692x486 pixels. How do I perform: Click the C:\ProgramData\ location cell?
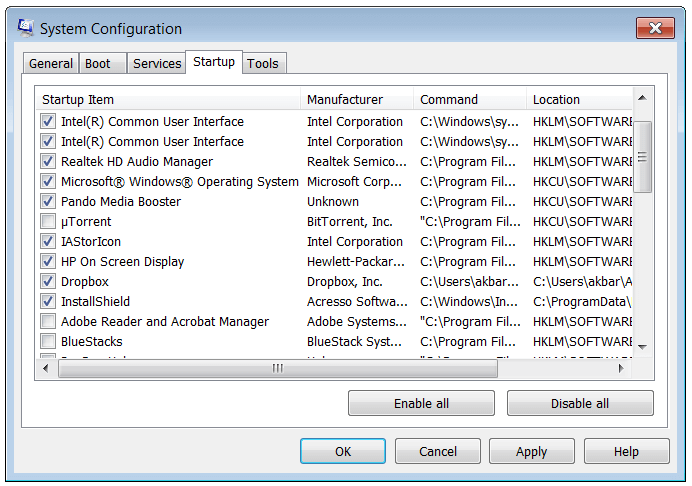583,301
